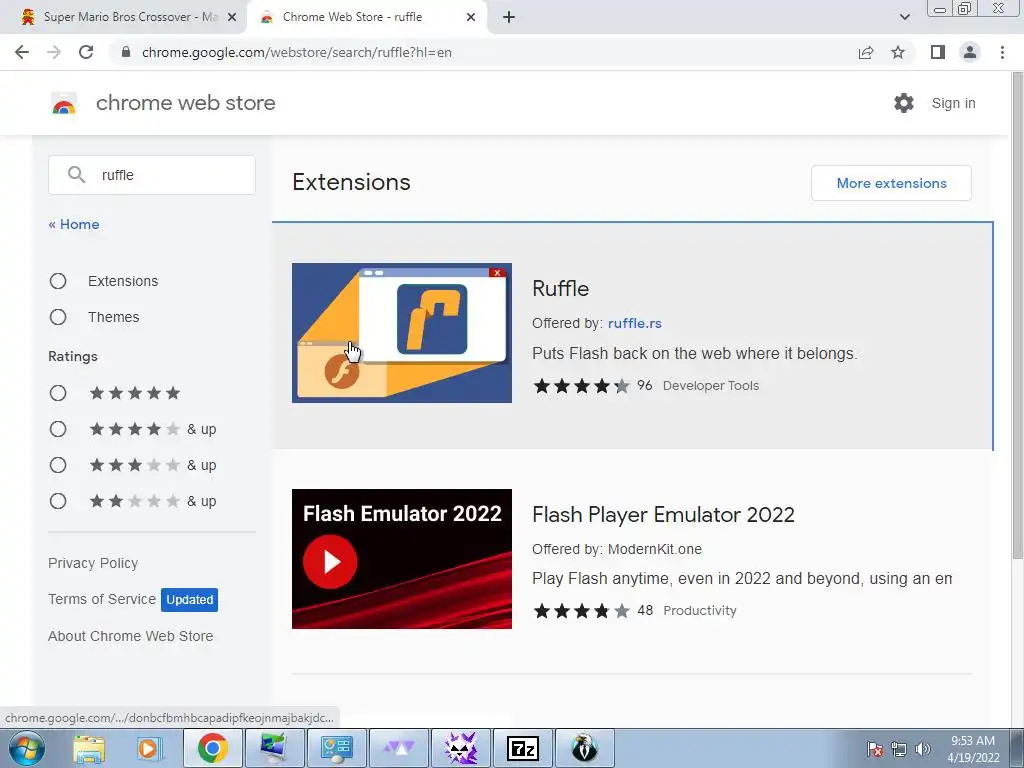Filter by two stars & up

pos(58,501)
